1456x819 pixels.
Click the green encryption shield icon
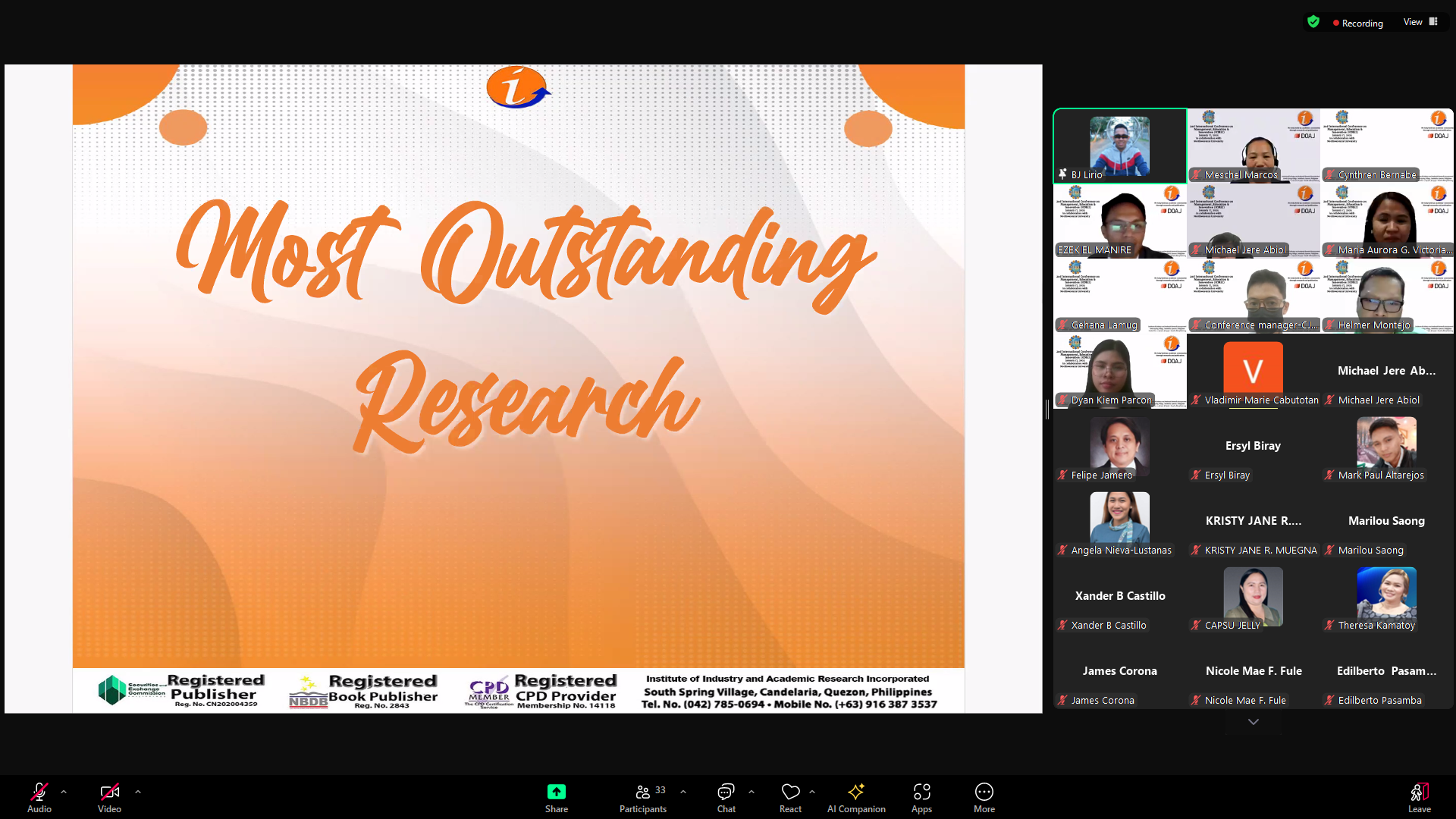click(1313, 22)
